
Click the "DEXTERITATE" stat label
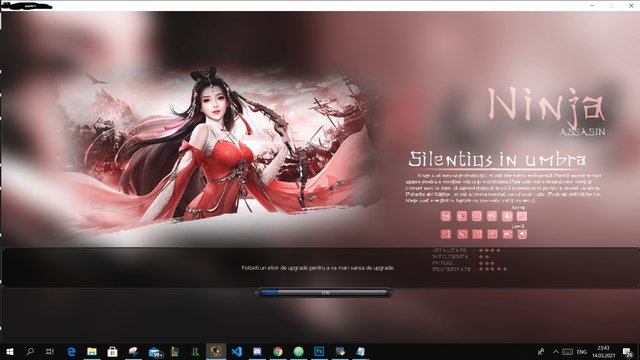click(451, 269)
